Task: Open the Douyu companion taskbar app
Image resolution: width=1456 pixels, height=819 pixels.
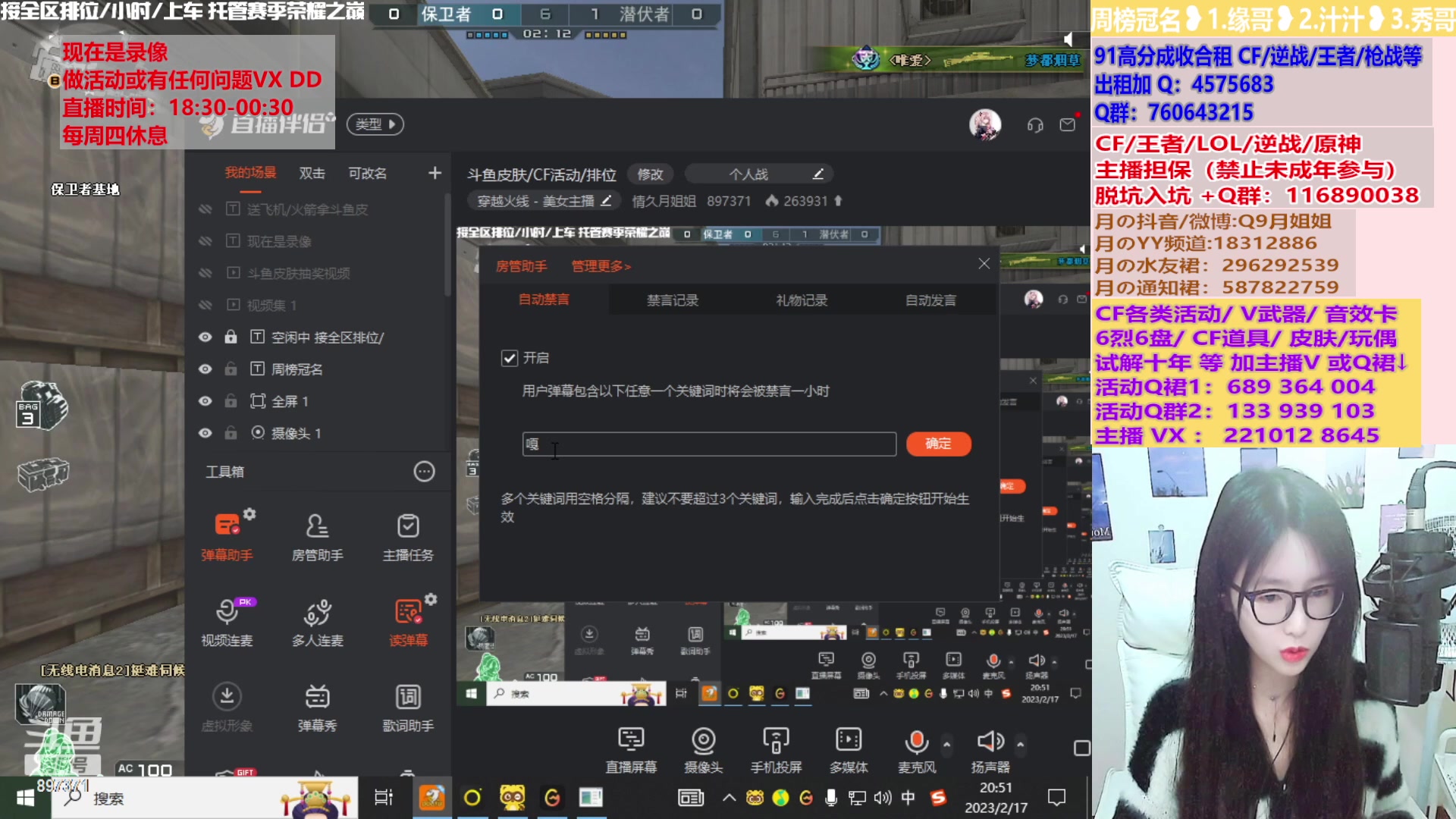Action: (432, 798)
